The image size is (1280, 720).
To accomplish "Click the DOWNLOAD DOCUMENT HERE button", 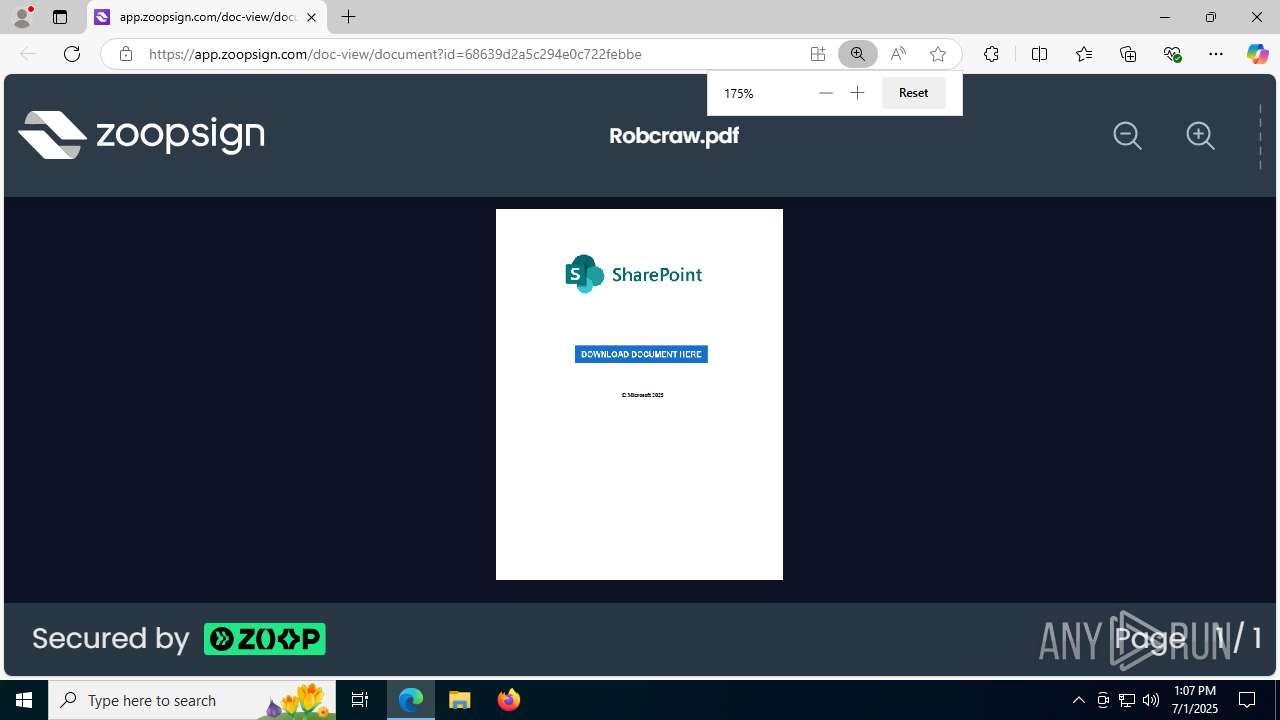I will pyautogui.click(x=641, y=354).
